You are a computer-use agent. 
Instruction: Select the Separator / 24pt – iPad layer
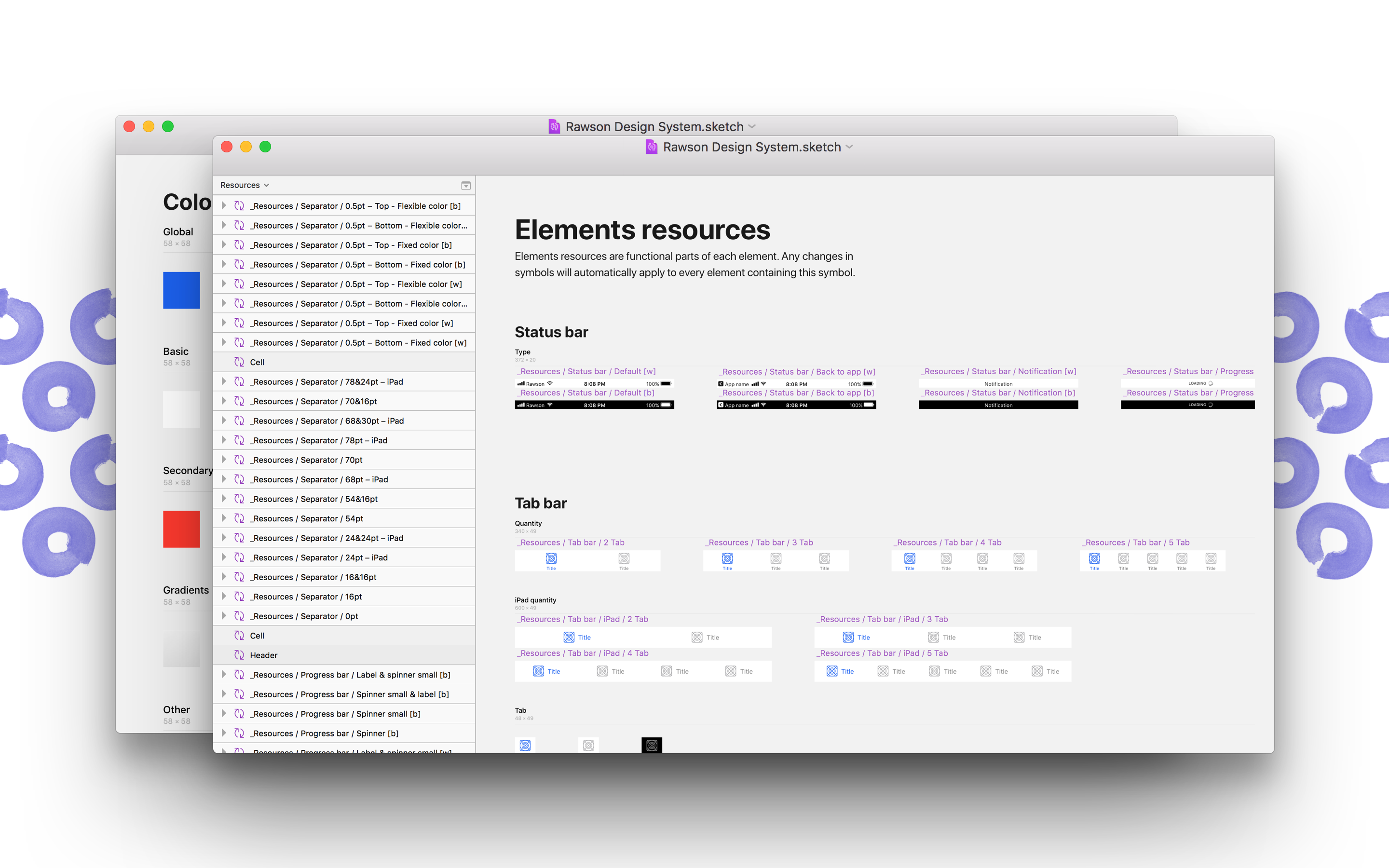point(344,557)
